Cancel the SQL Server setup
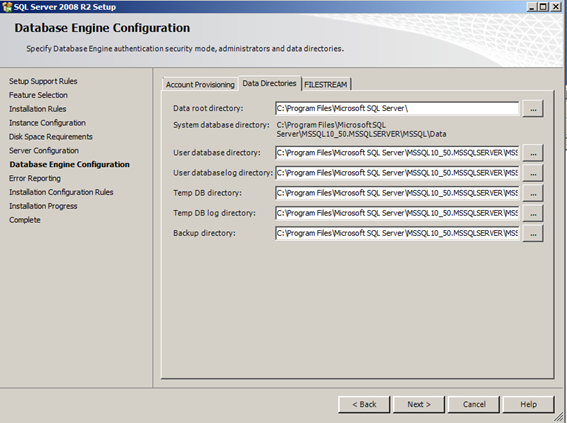 coord(474,404)
